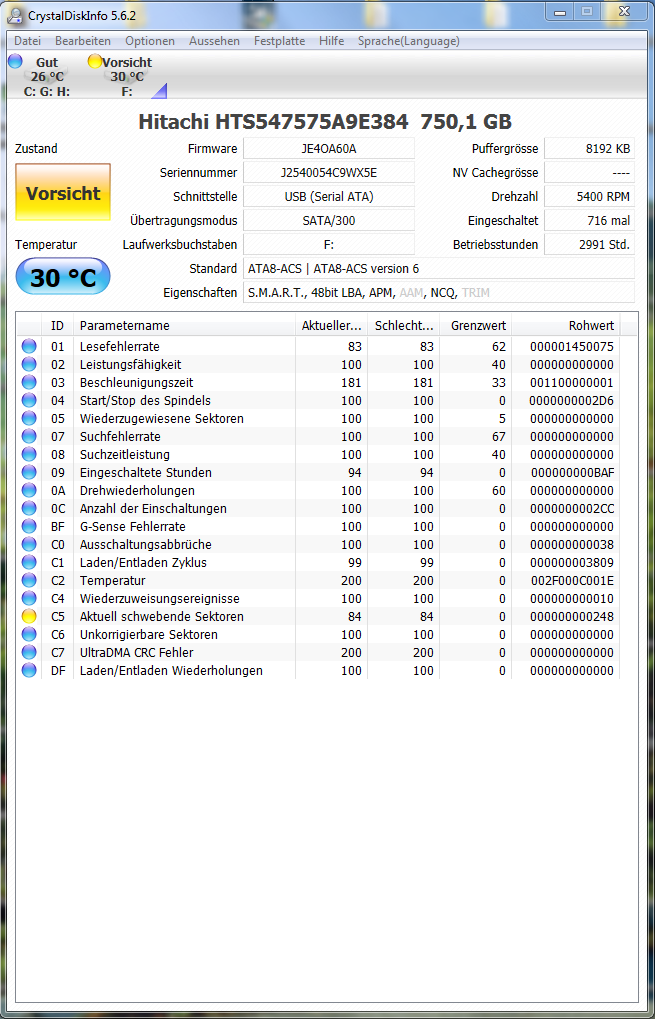This screenshot has height=1019, width=655.
Task: Click the status circle of Beschleunigungszeit row
Action: pos(29,382)
